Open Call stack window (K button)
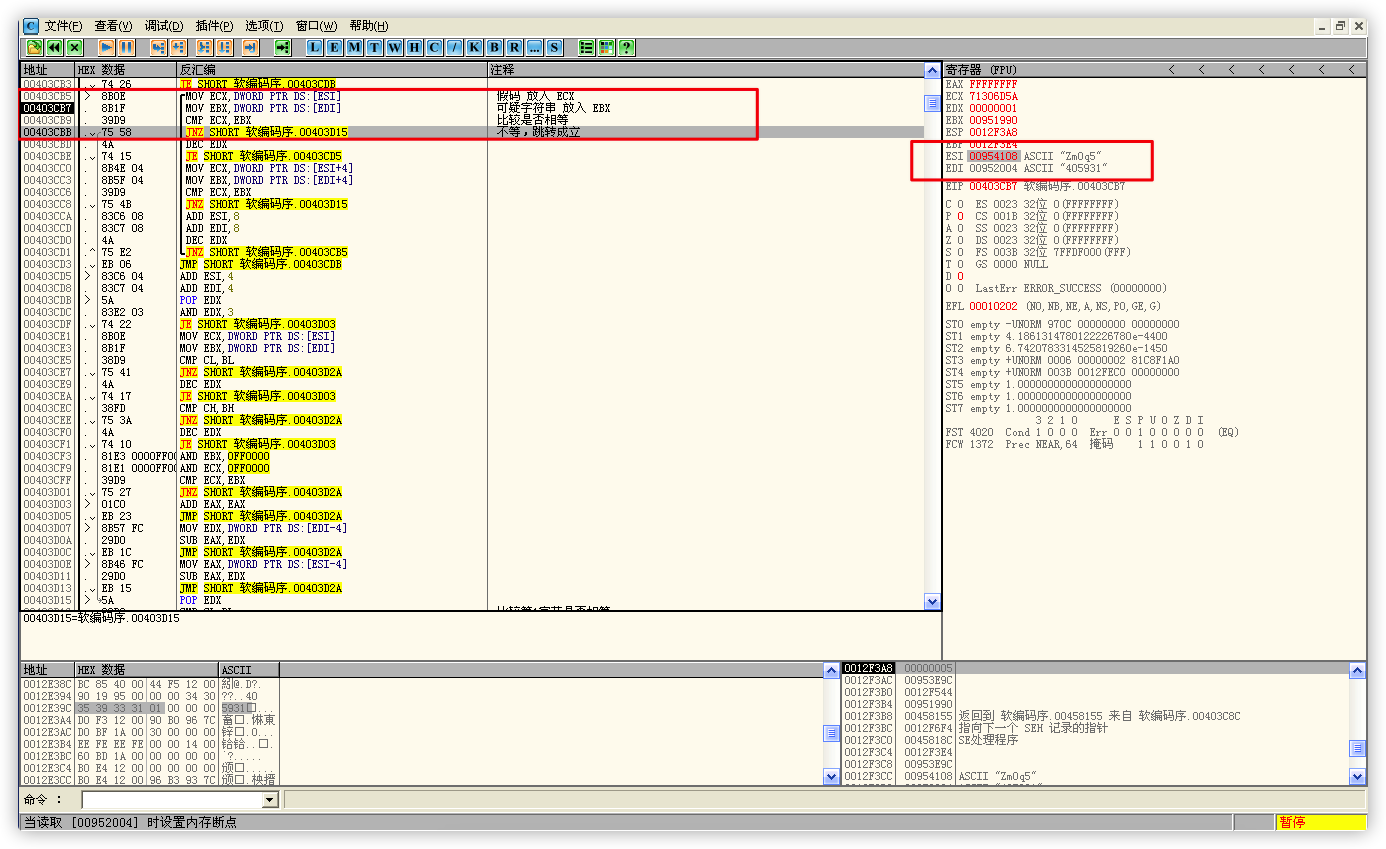Viewport: 1386px width, 849px height. coord(474,47)
